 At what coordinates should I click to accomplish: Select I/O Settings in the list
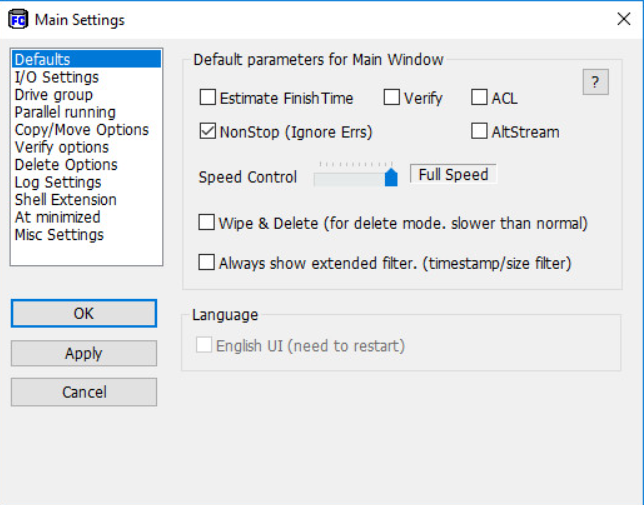coord(56,77)
